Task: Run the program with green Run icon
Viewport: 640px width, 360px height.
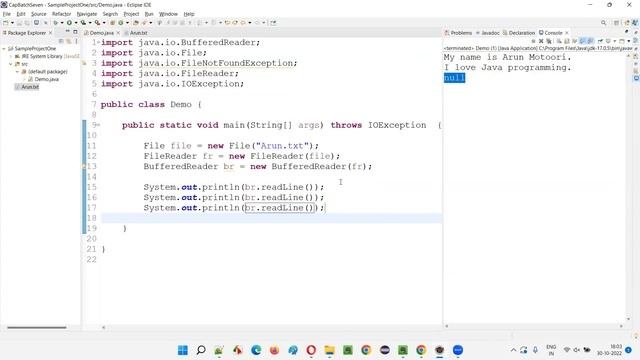Action: click(69, 23)
